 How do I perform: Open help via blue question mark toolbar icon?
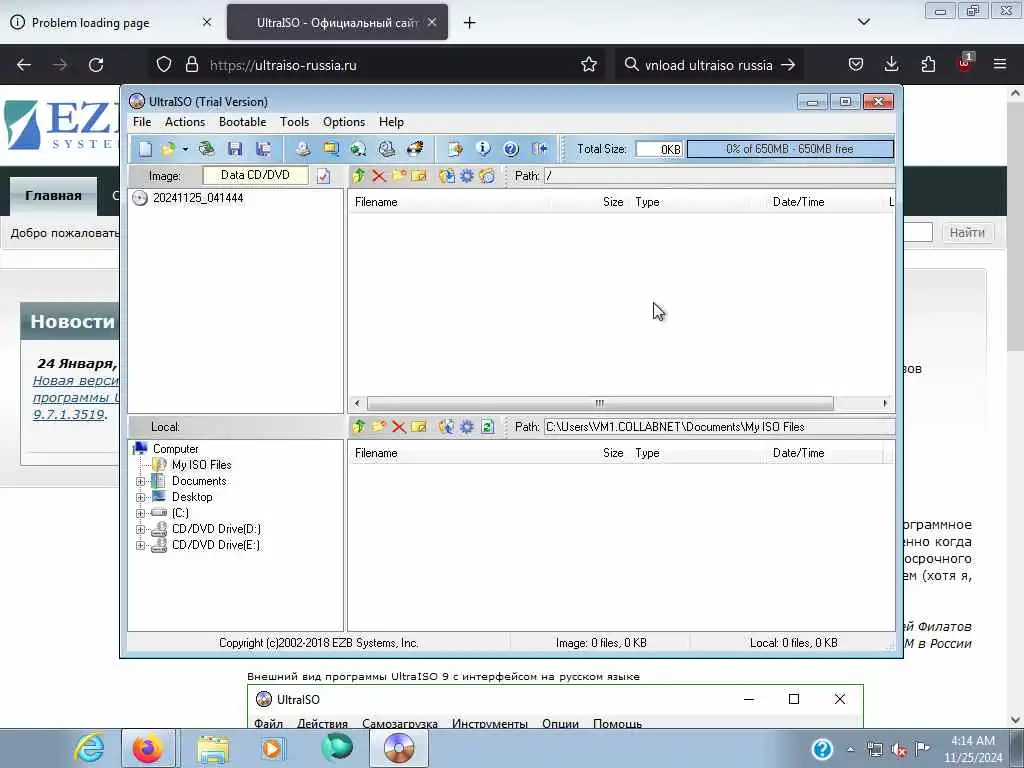(x=511, y=149)
